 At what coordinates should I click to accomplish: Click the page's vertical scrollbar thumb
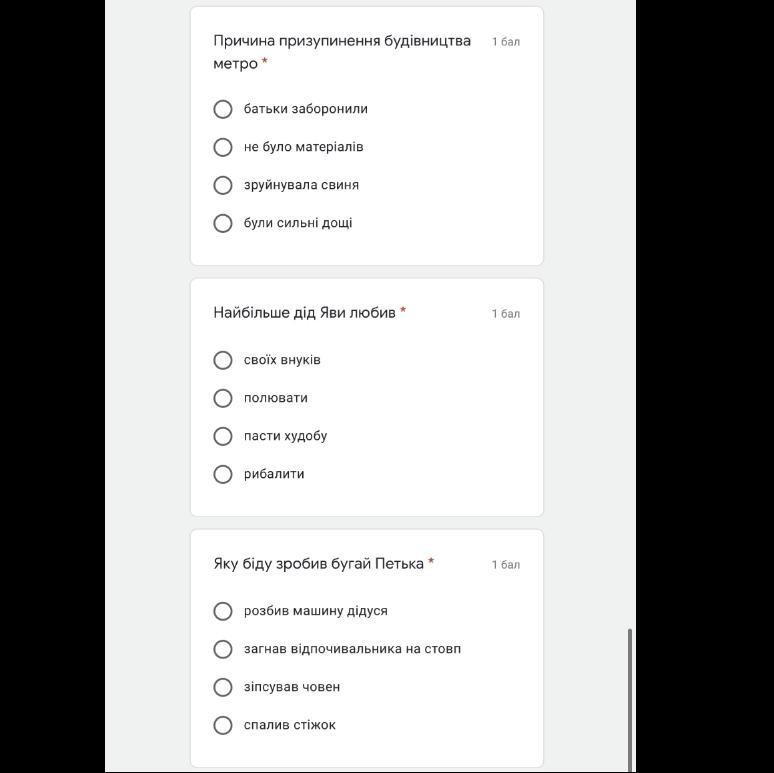point(630,698)
